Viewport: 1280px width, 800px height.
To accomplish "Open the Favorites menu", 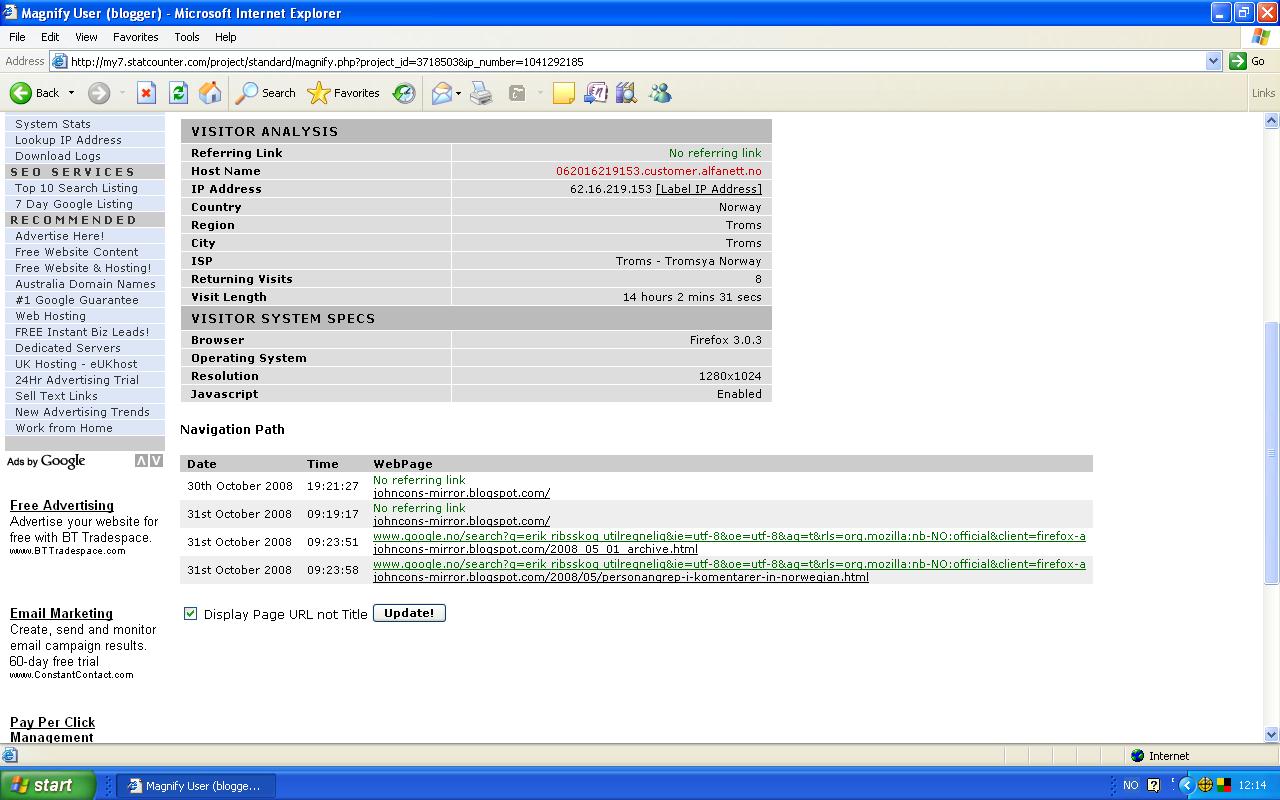I will pos(135,37).
